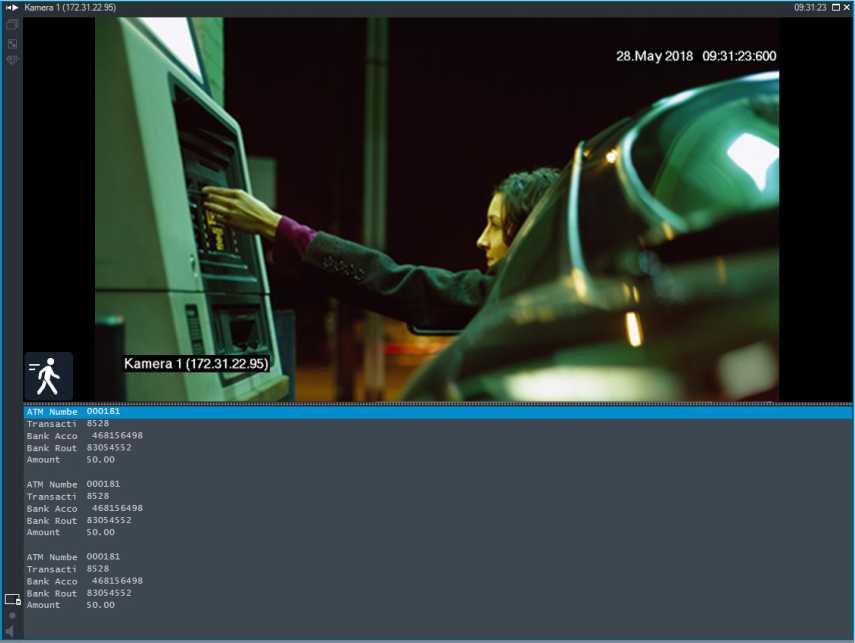Click the motion detection walking person icon
The width and height of the screenshot is (855, 643).
click(48, 376)
